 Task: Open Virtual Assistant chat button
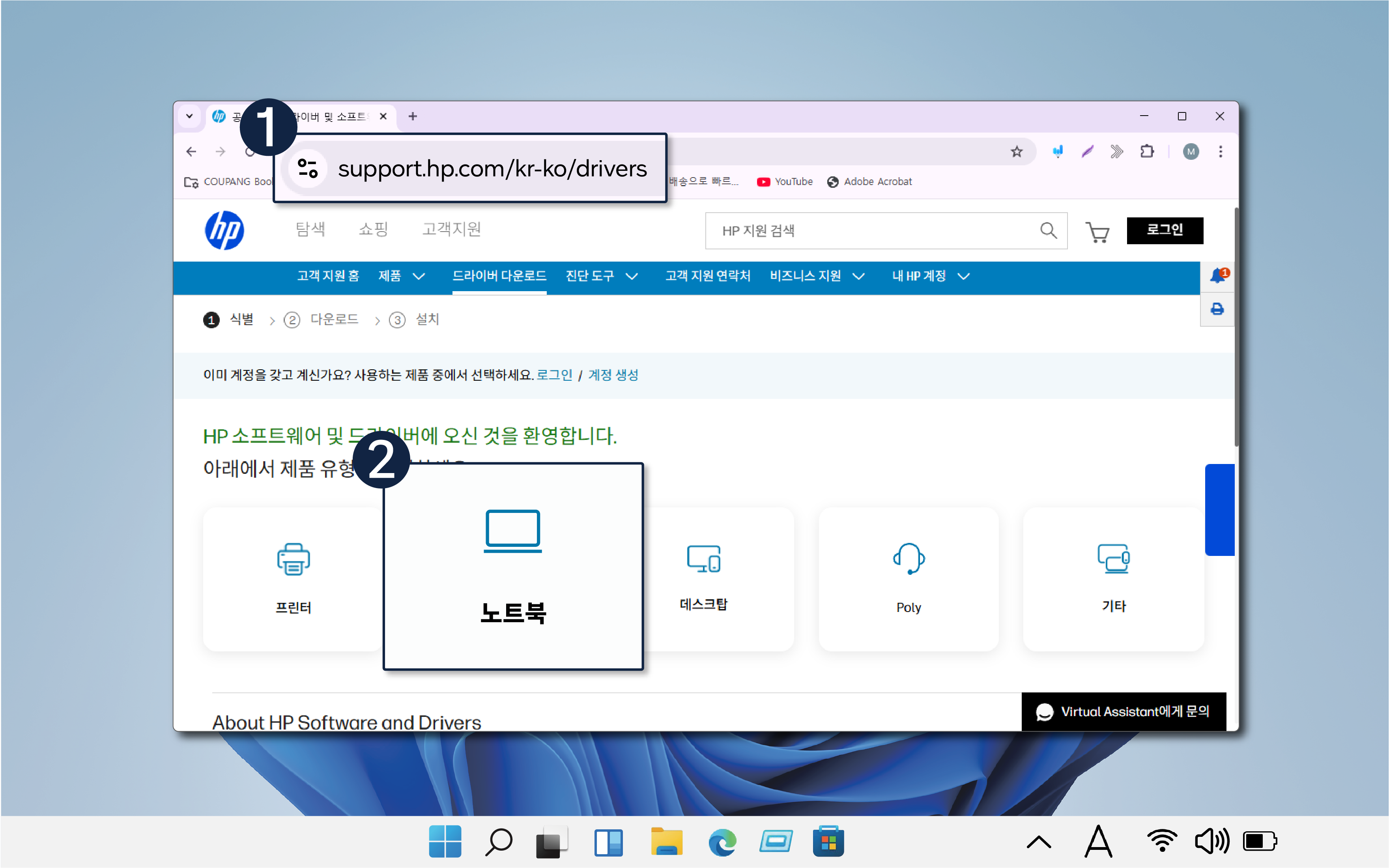[1123, 712]
